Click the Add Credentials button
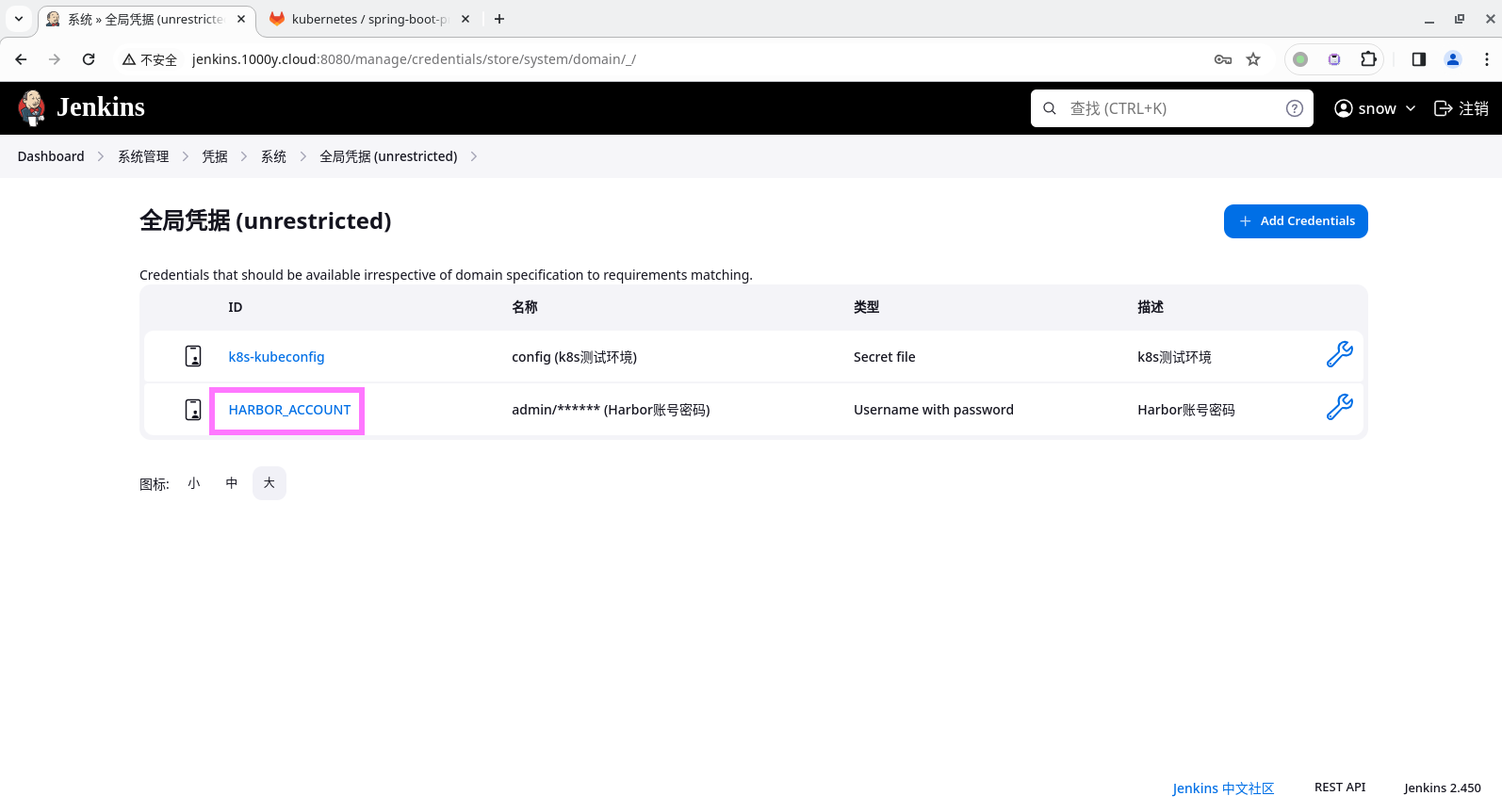Image resolution: width=1502 pixels, height=812 pixels. click(1296, 221)
